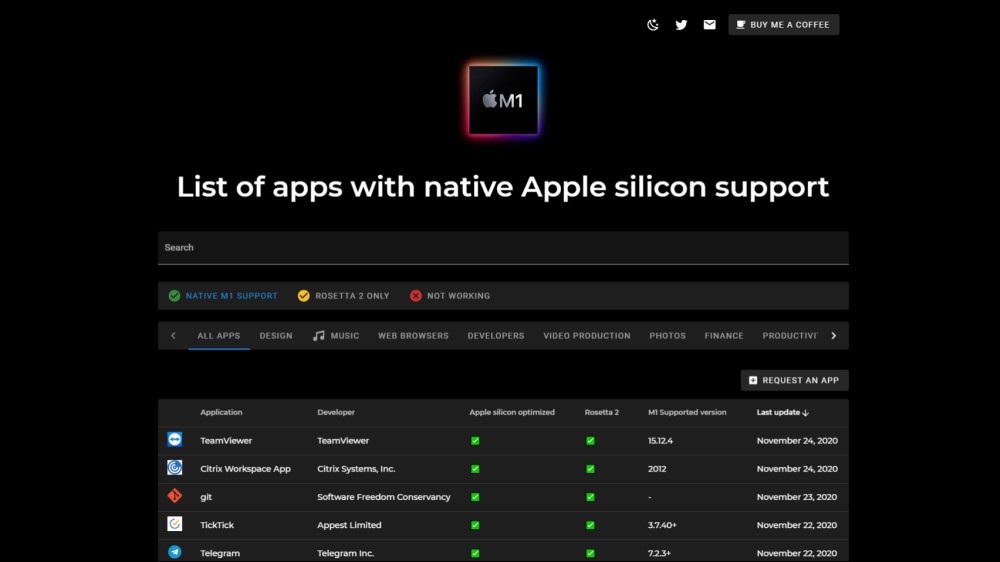
Task: Click the email envelope icon
Action: [709, 25]
